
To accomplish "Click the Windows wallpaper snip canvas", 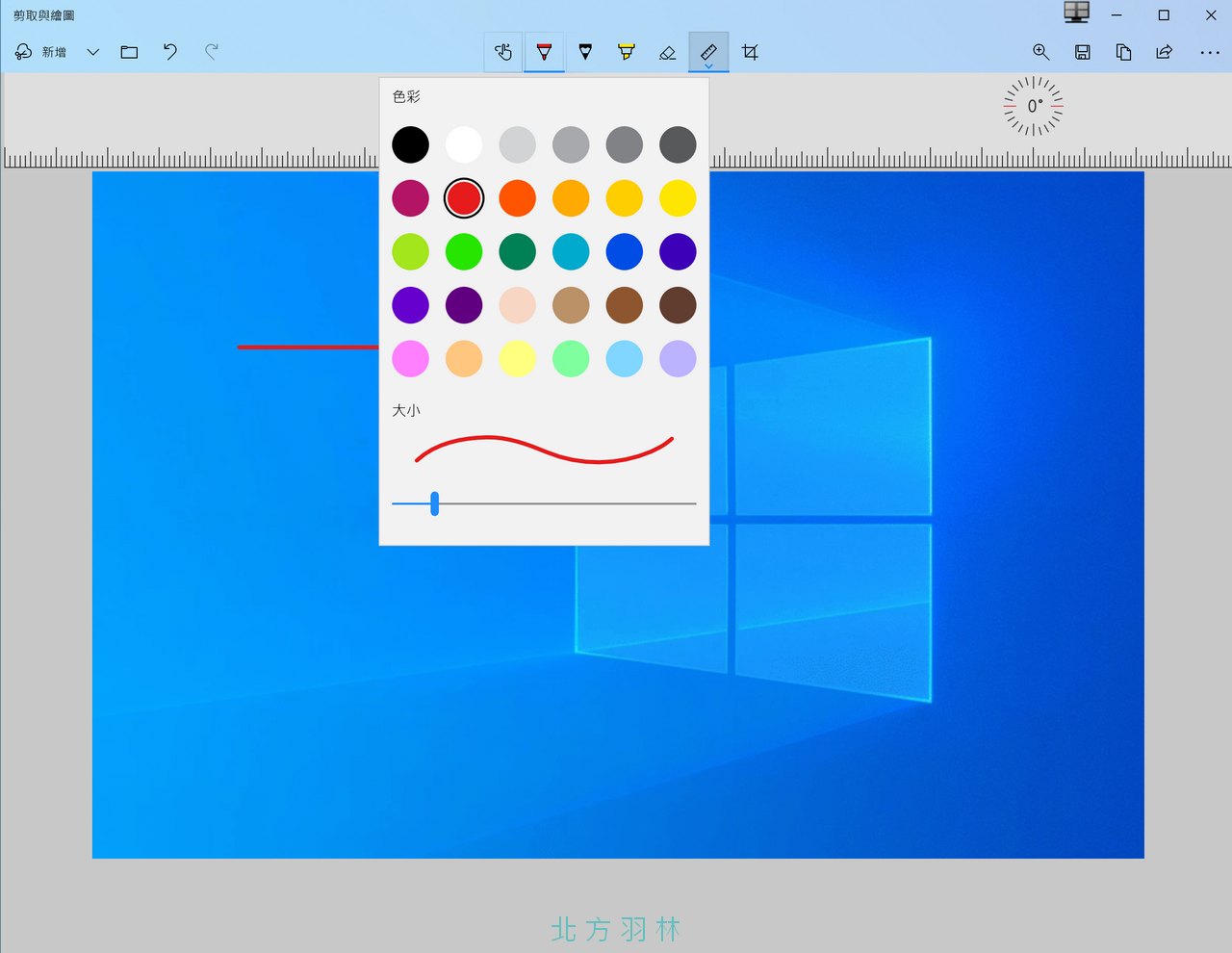I will 618,515.
